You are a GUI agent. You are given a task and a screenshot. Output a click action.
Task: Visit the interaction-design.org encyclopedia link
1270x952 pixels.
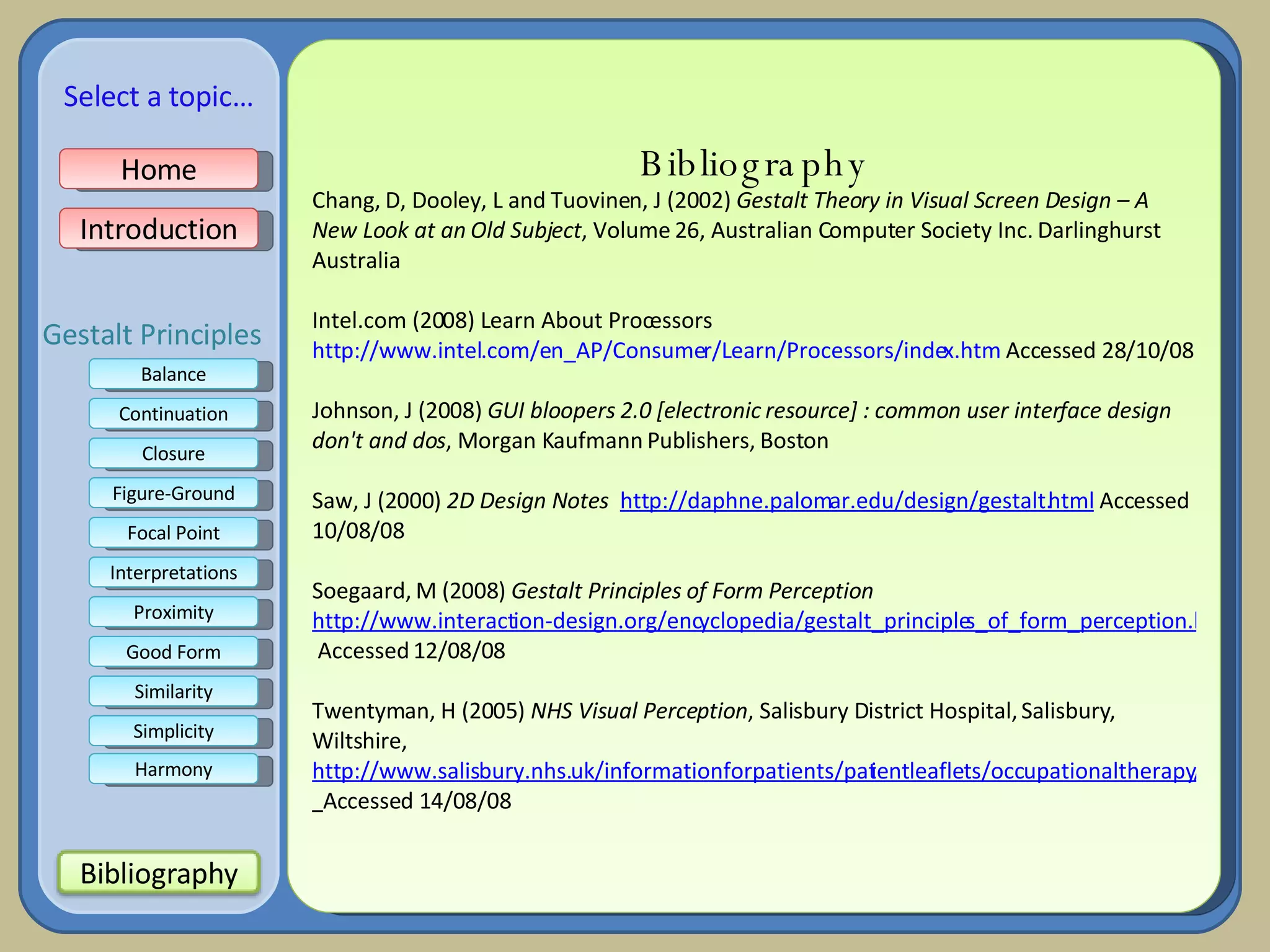754,621
